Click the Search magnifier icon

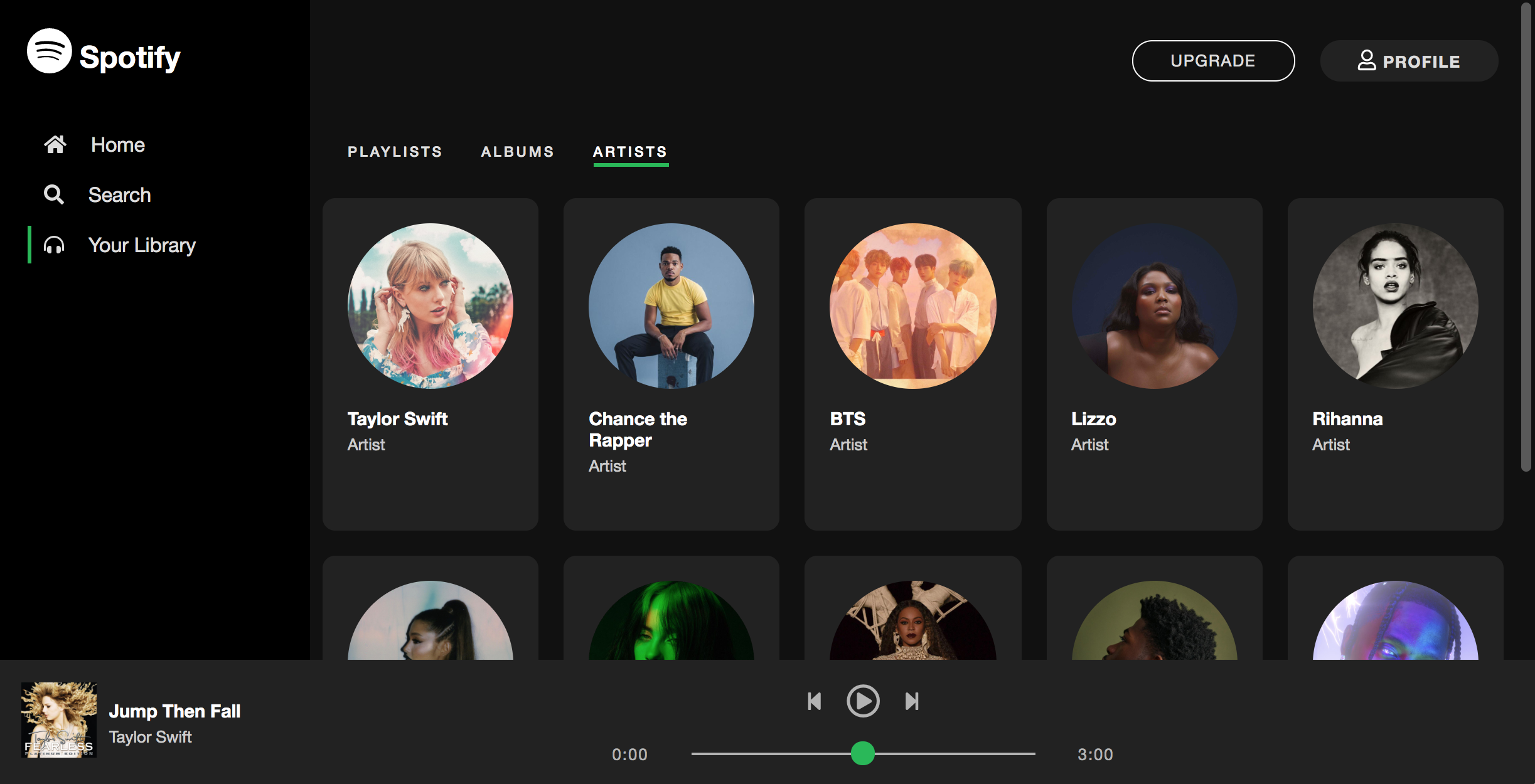pyautogui.click(x=54, y=194)
